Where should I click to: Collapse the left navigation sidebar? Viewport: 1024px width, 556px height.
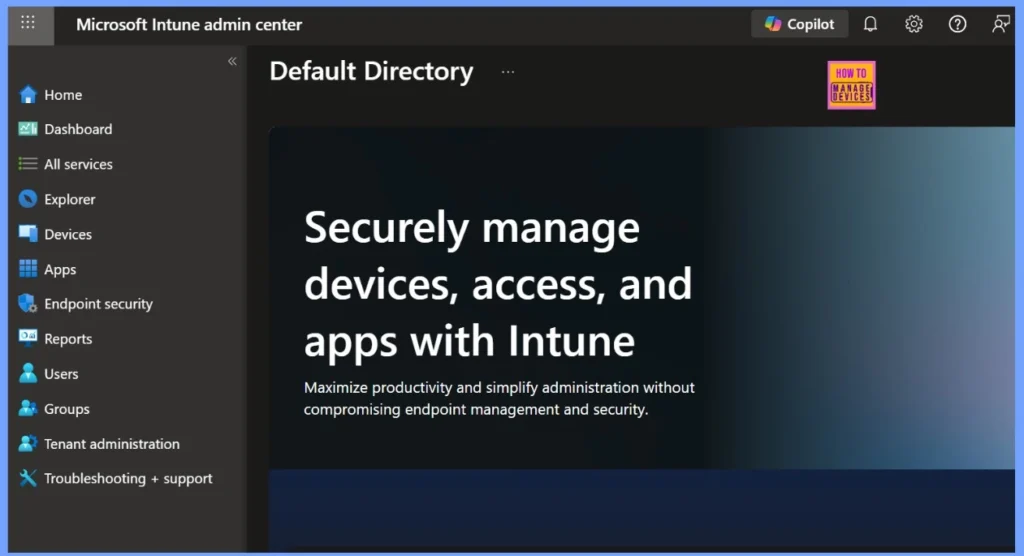tap(232, 61)
